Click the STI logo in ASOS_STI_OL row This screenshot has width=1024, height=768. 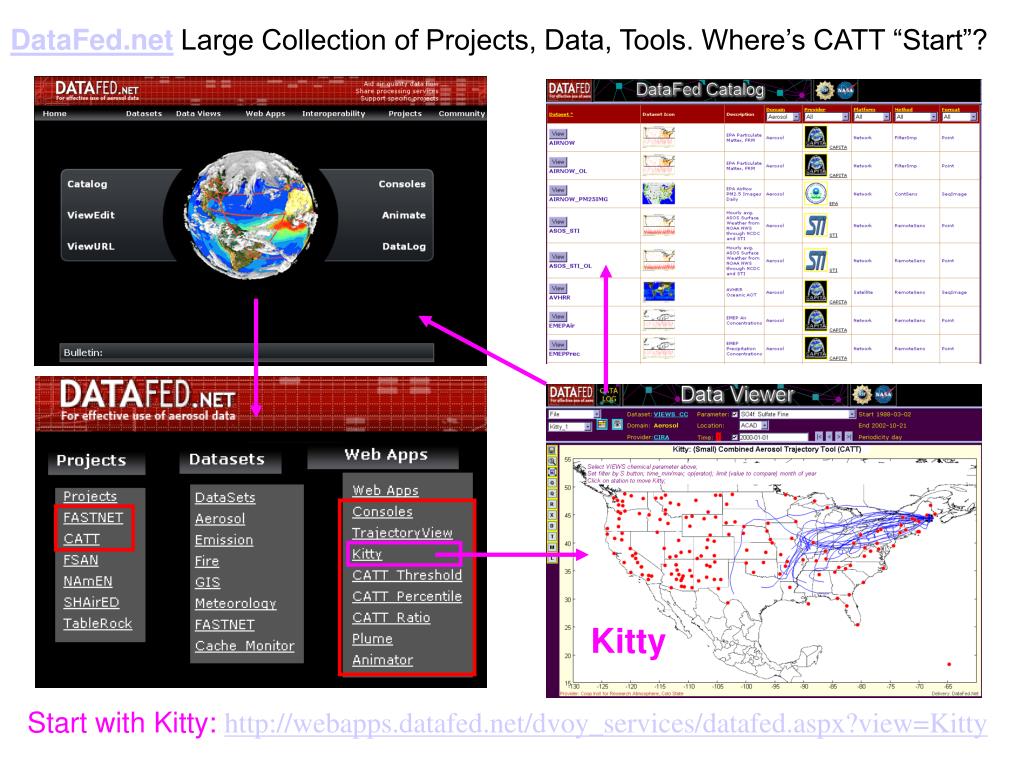point(816,261)
